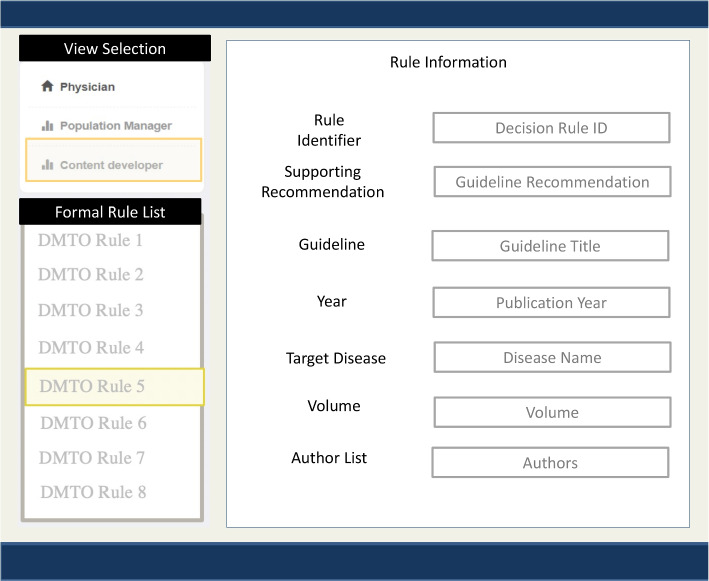Click the Physician home icon
Viewport: 709px width, 581px height.
(x=47, y=87)
